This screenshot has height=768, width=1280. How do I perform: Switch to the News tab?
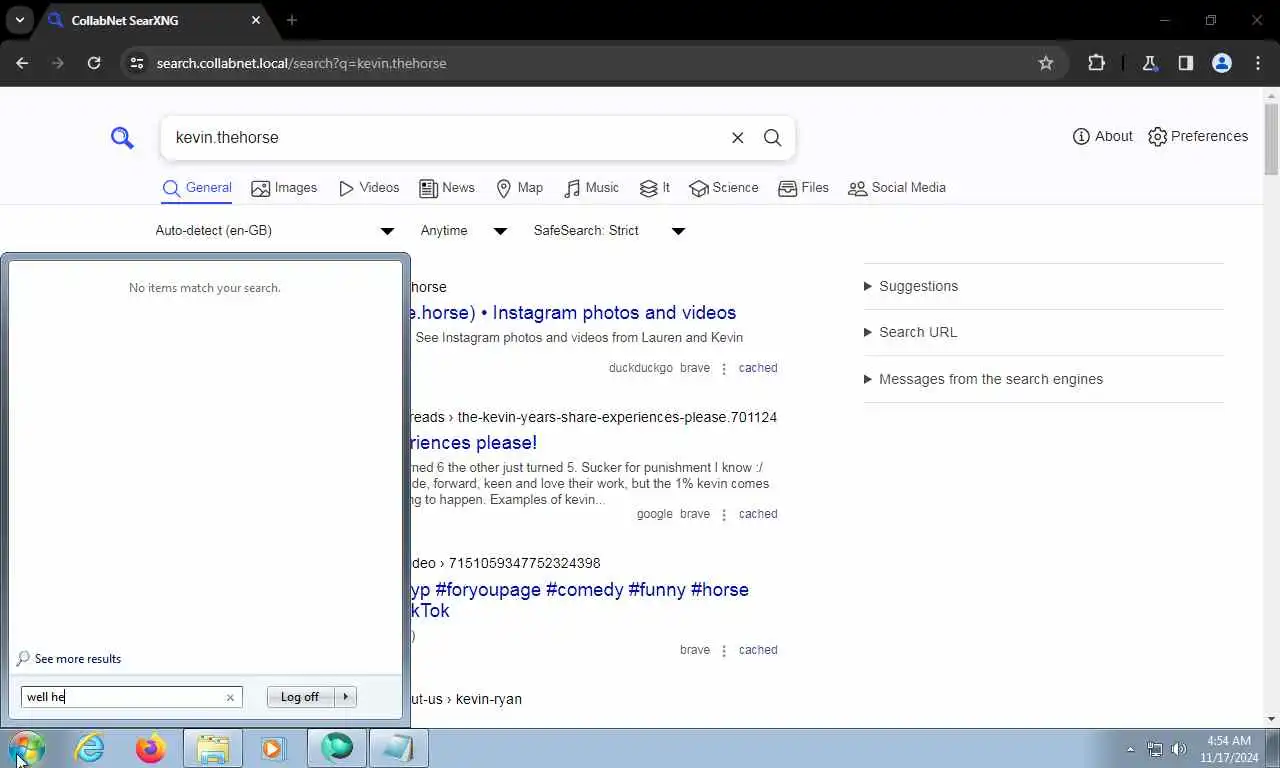pos(447,188)
